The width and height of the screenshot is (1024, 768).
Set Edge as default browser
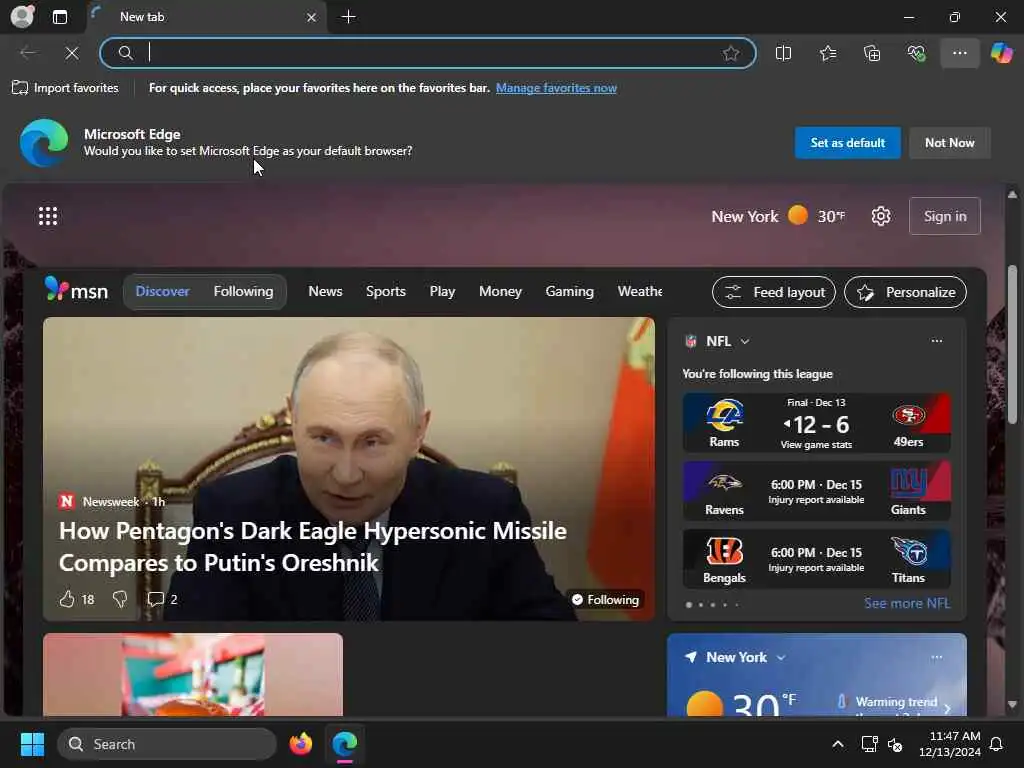(x=848, y=142)
